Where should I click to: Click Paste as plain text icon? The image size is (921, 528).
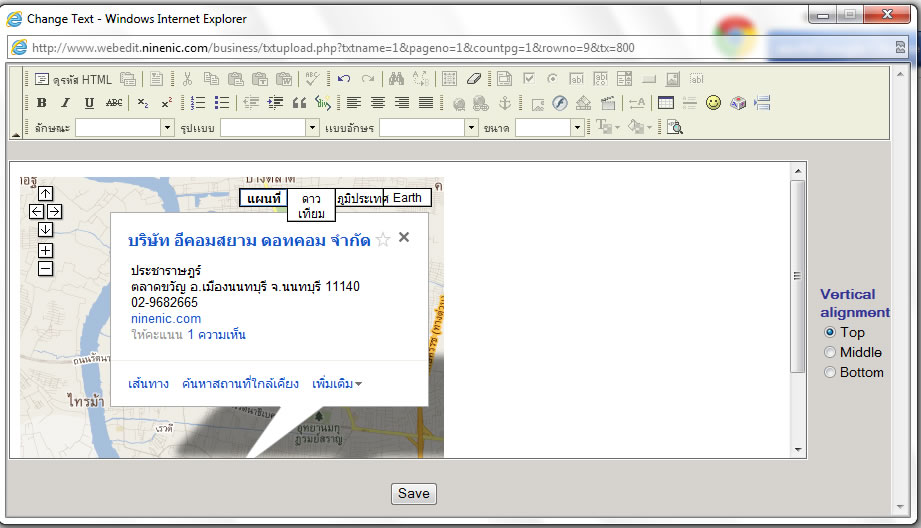tap(260, 79)
